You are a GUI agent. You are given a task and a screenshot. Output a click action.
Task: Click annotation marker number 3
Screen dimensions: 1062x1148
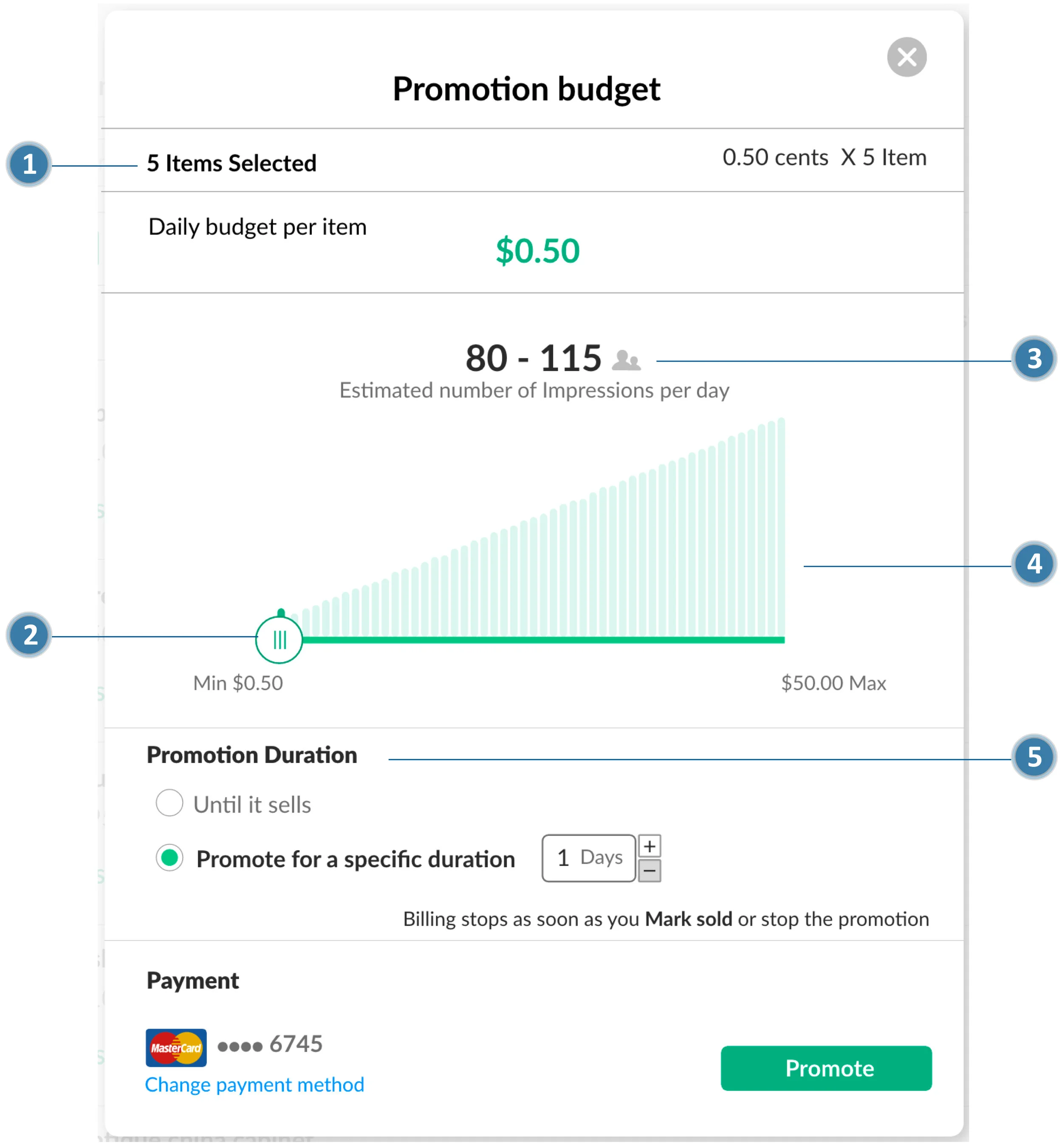point(1034,359)
